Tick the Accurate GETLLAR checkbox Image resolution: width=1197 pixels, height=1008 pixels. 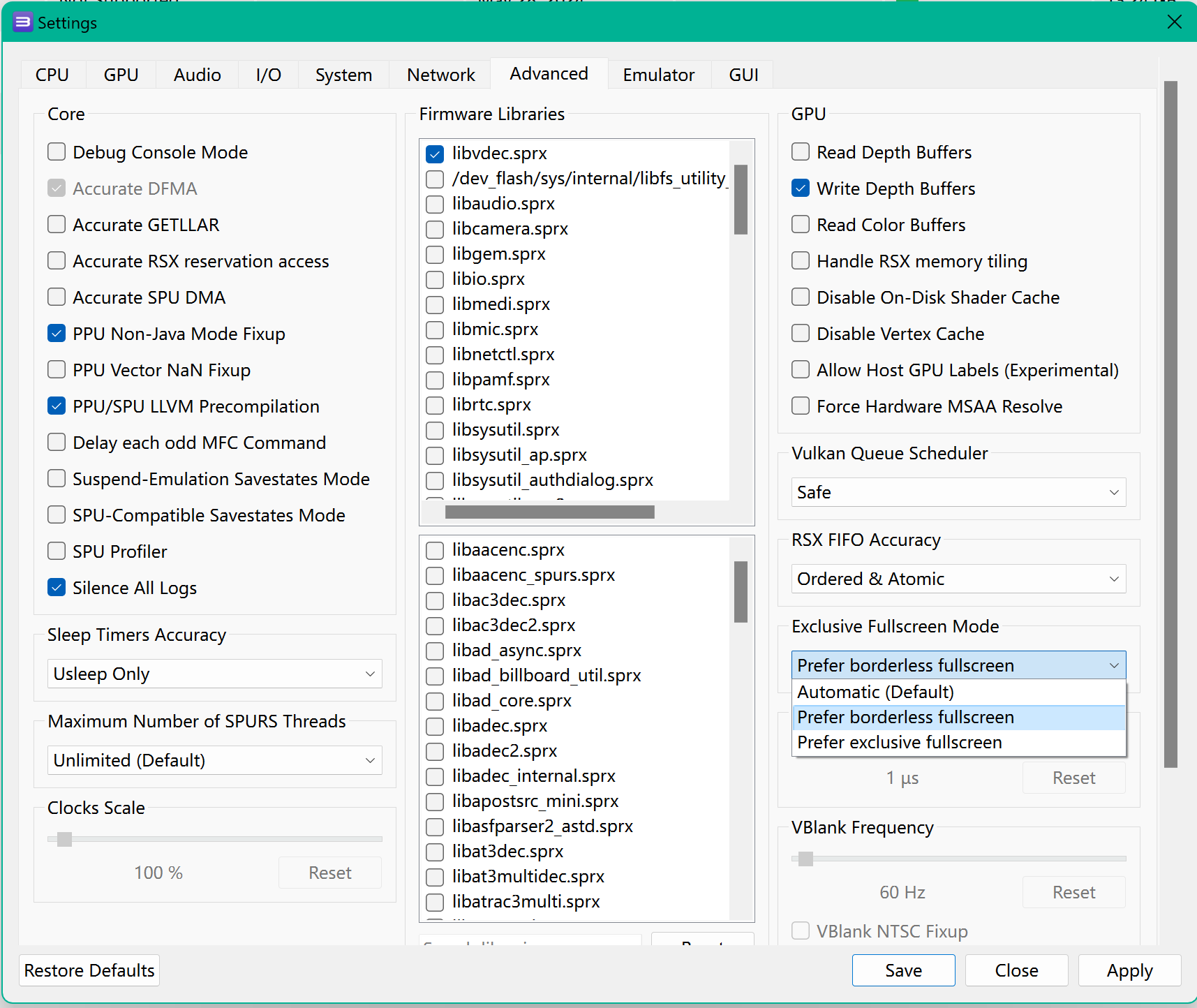pyautogui.click(x=57, y=225)
